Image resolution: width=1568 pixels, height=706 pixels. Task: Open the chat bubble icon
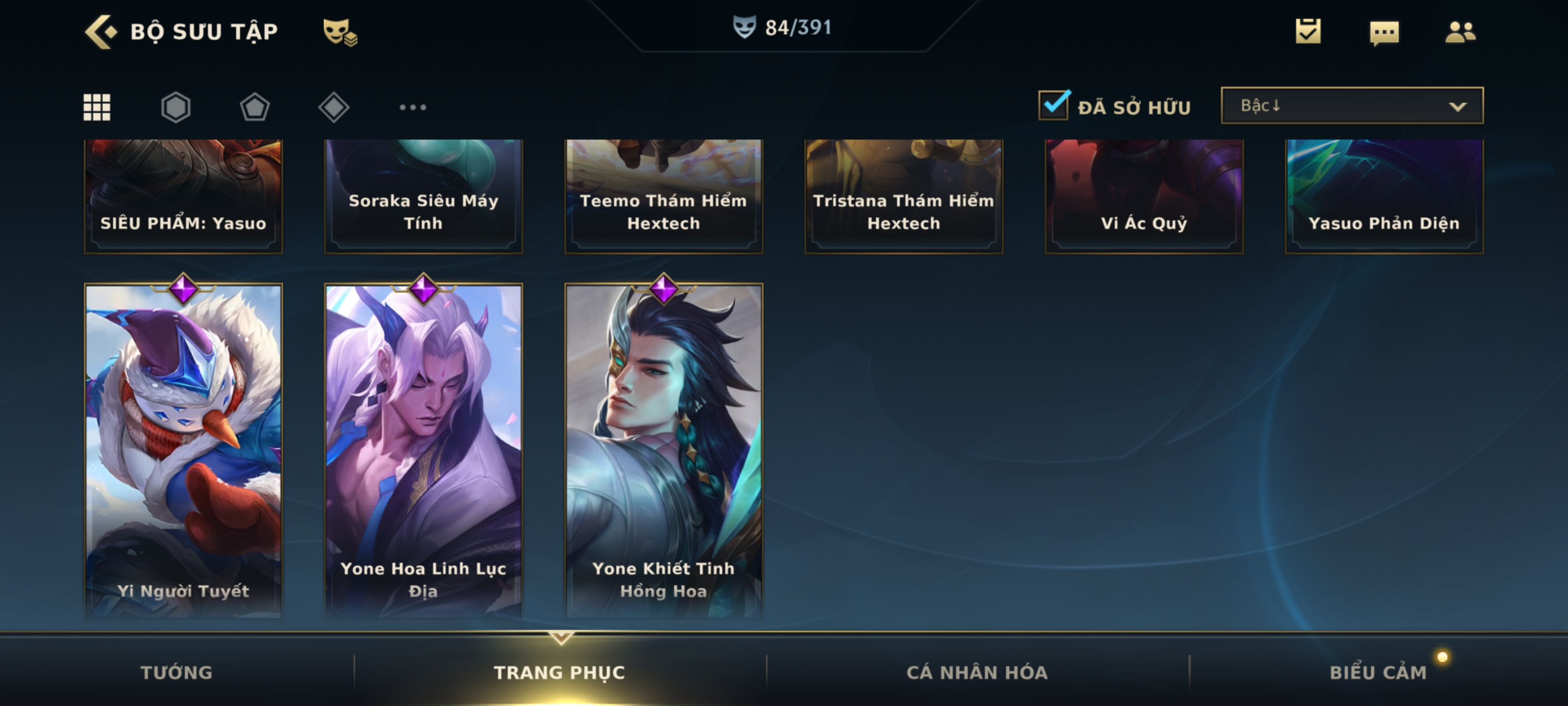point(1384,33)
